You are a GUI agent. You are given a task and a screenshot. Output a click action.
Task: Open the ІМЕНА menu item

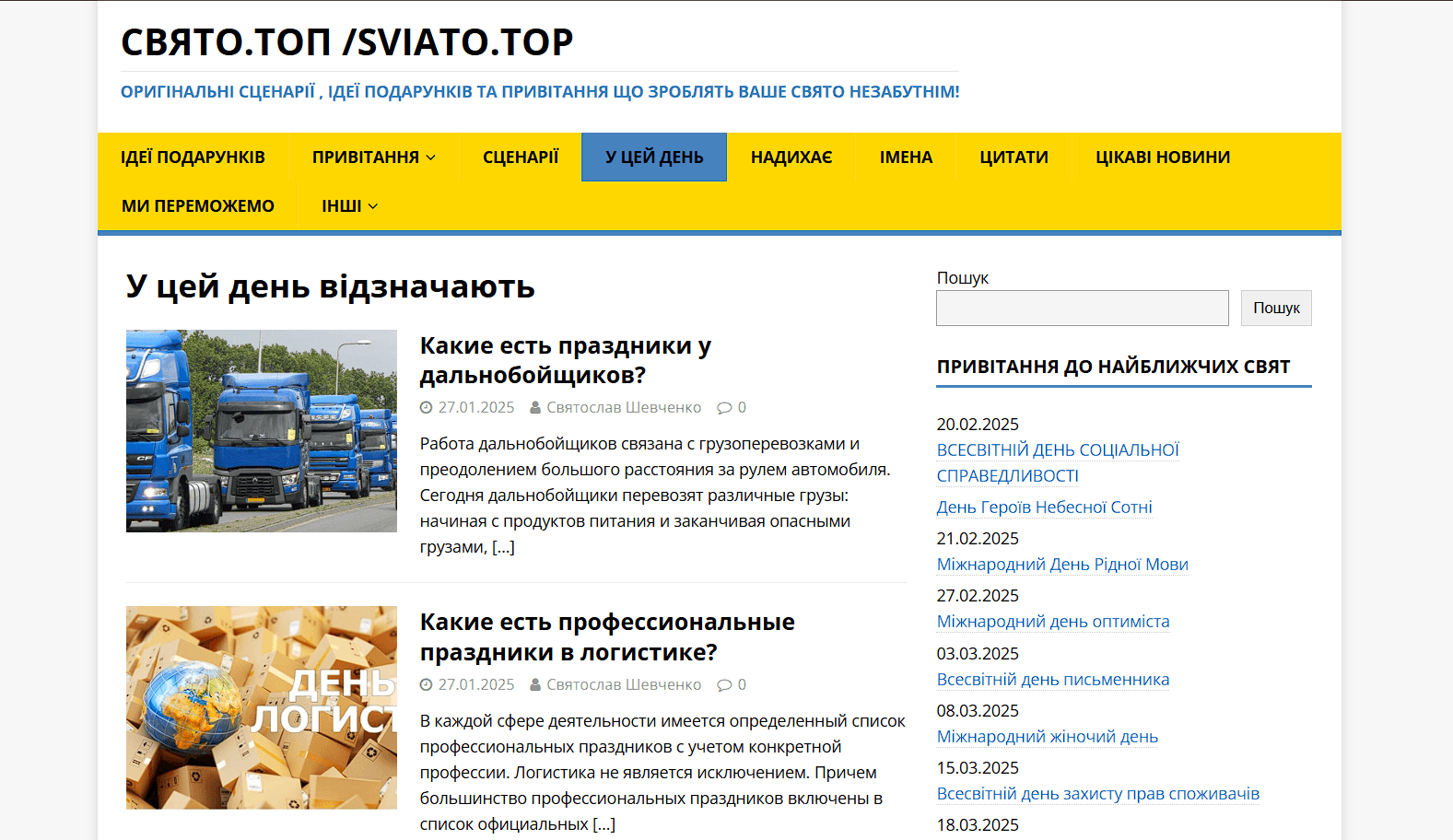tap(906, 157)
